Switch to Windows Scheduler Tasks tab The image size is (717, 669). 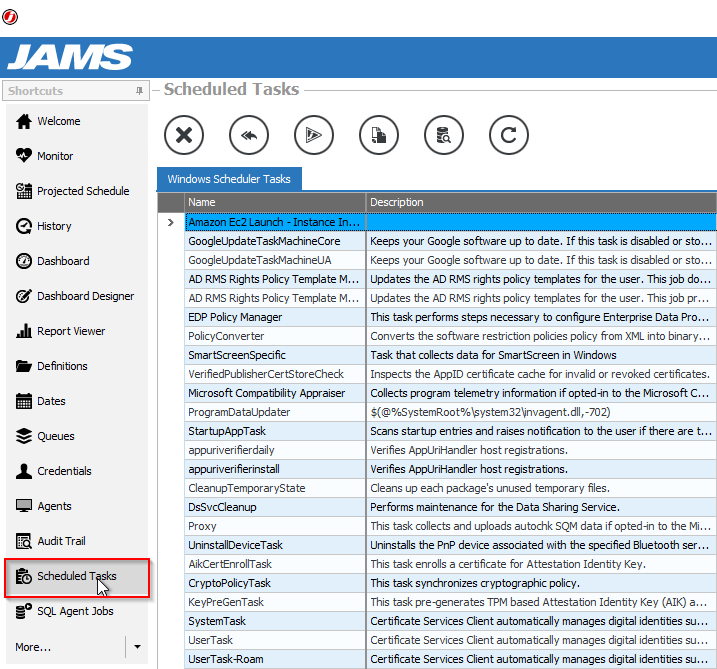(229, 180)
